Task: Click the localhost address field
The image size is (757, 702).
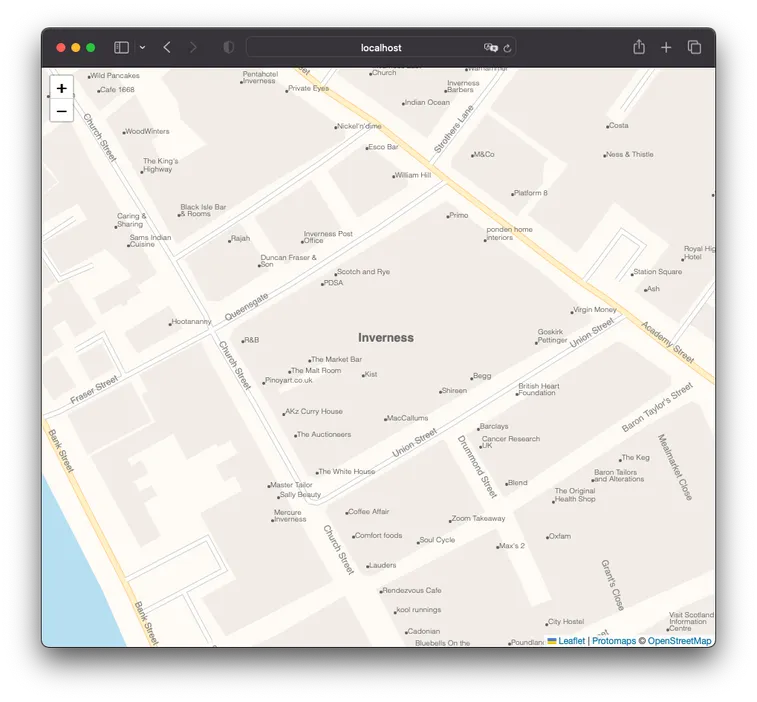Action: [380, 47]
